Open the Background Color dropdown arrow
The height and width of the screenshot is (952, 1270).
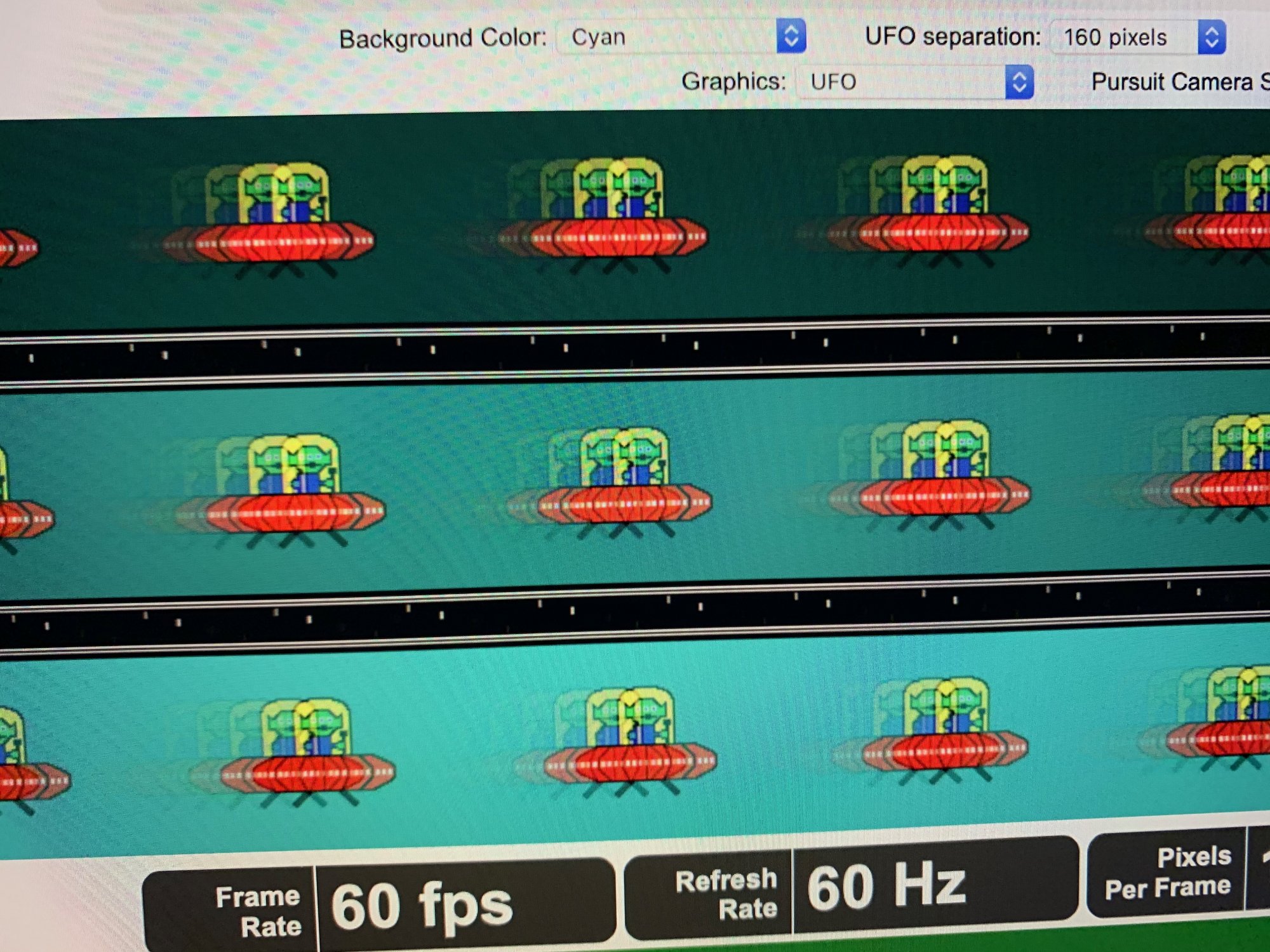[791, 36]
